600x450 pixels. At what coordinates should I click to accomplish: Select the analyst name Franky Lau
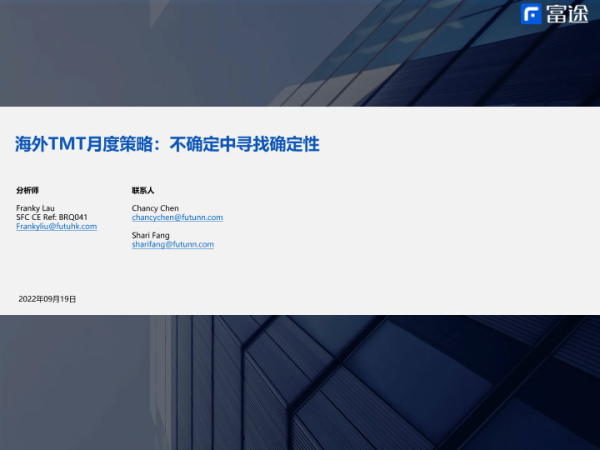36,208
